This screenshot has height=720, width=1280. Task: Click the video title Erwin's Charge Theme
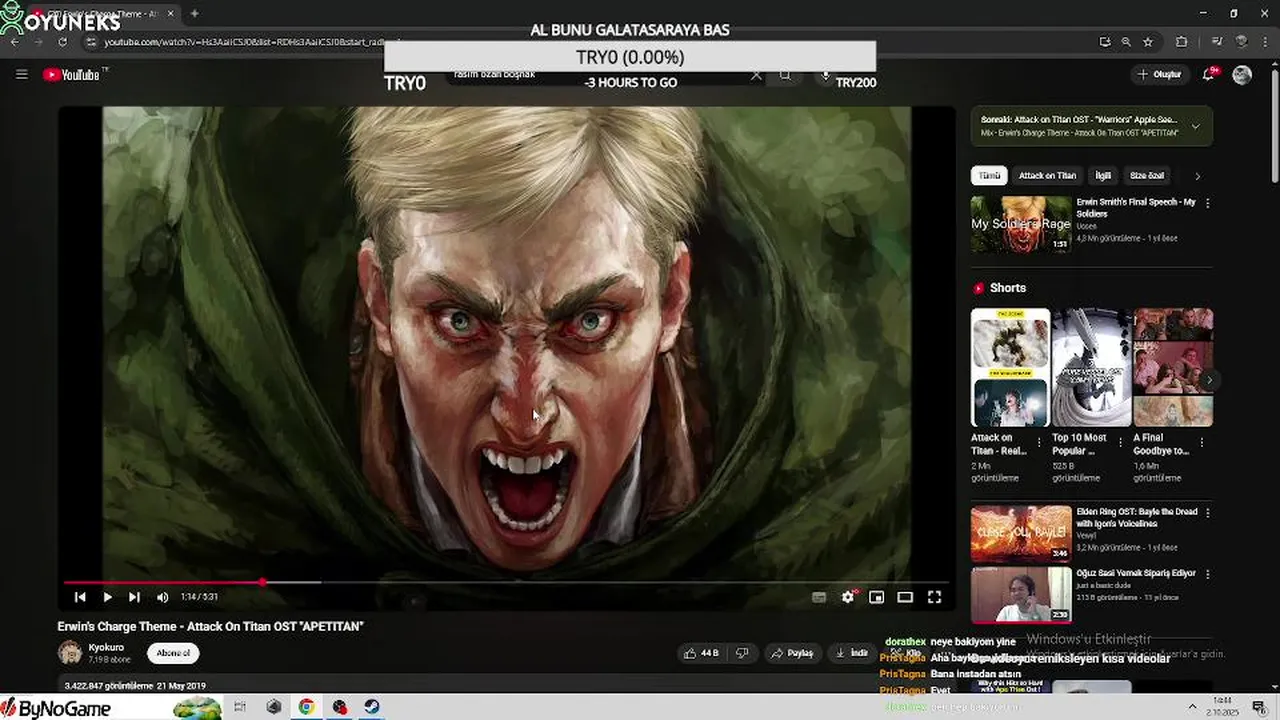click(210, 626)
